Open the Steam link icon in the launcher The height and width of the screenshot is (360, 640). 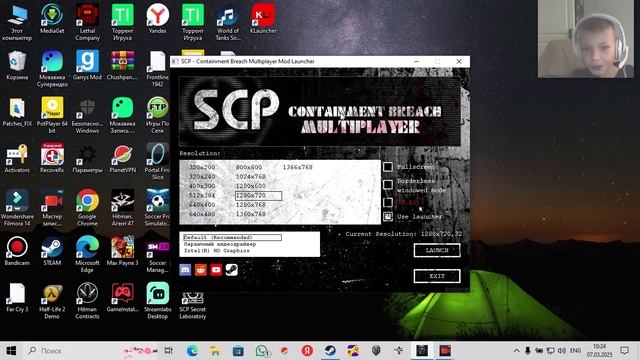(x=231, y=270)
